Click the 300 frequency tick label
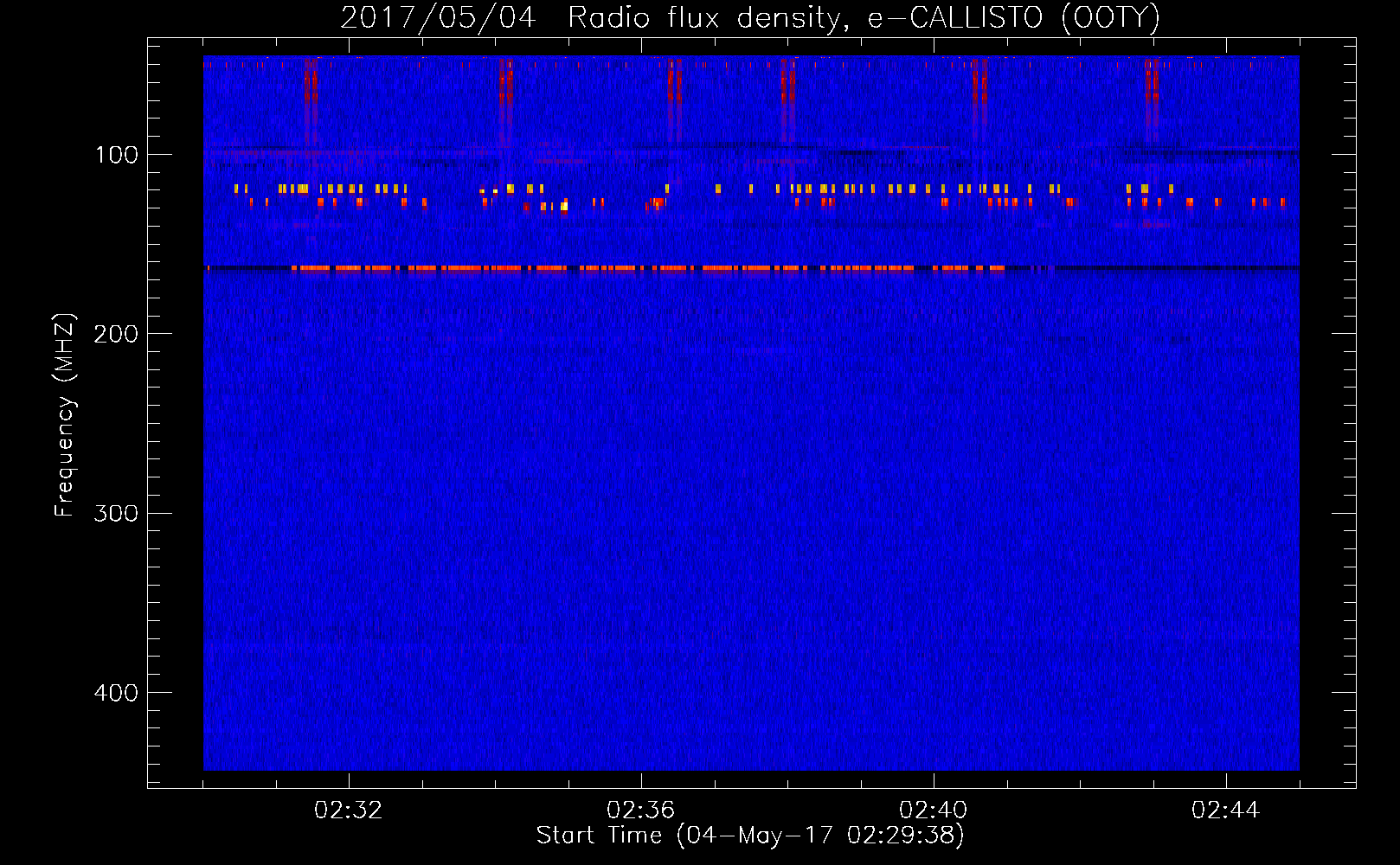 click(116, 514)
